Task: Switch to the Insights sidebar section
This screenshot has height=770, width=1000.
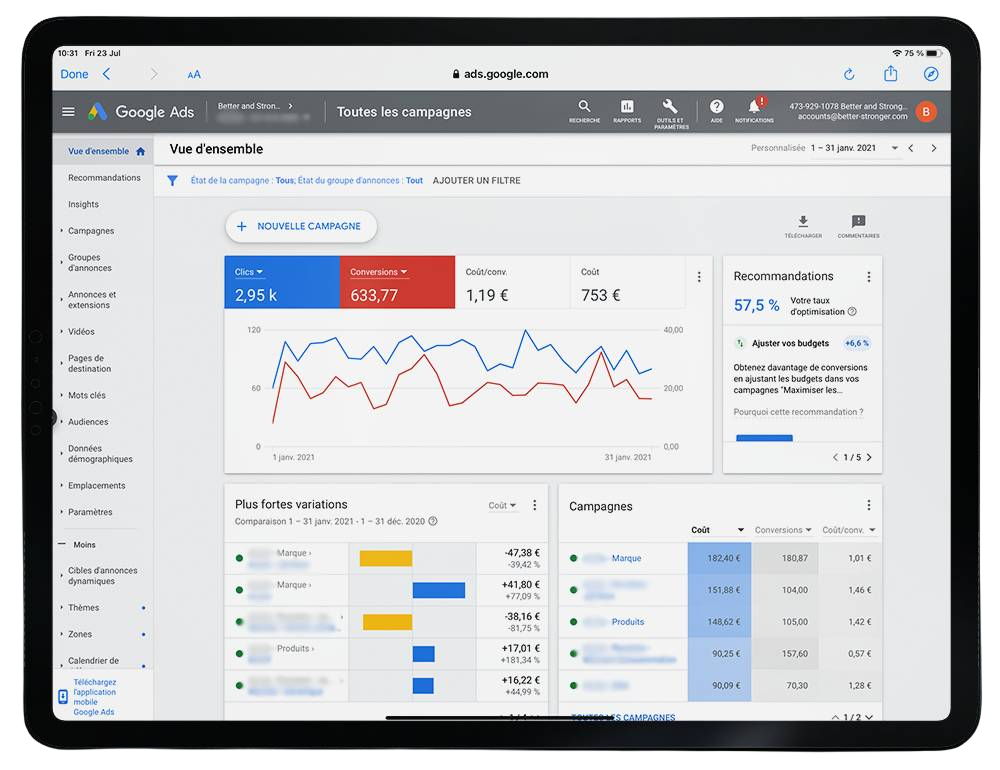Action: tap(84, 205)
